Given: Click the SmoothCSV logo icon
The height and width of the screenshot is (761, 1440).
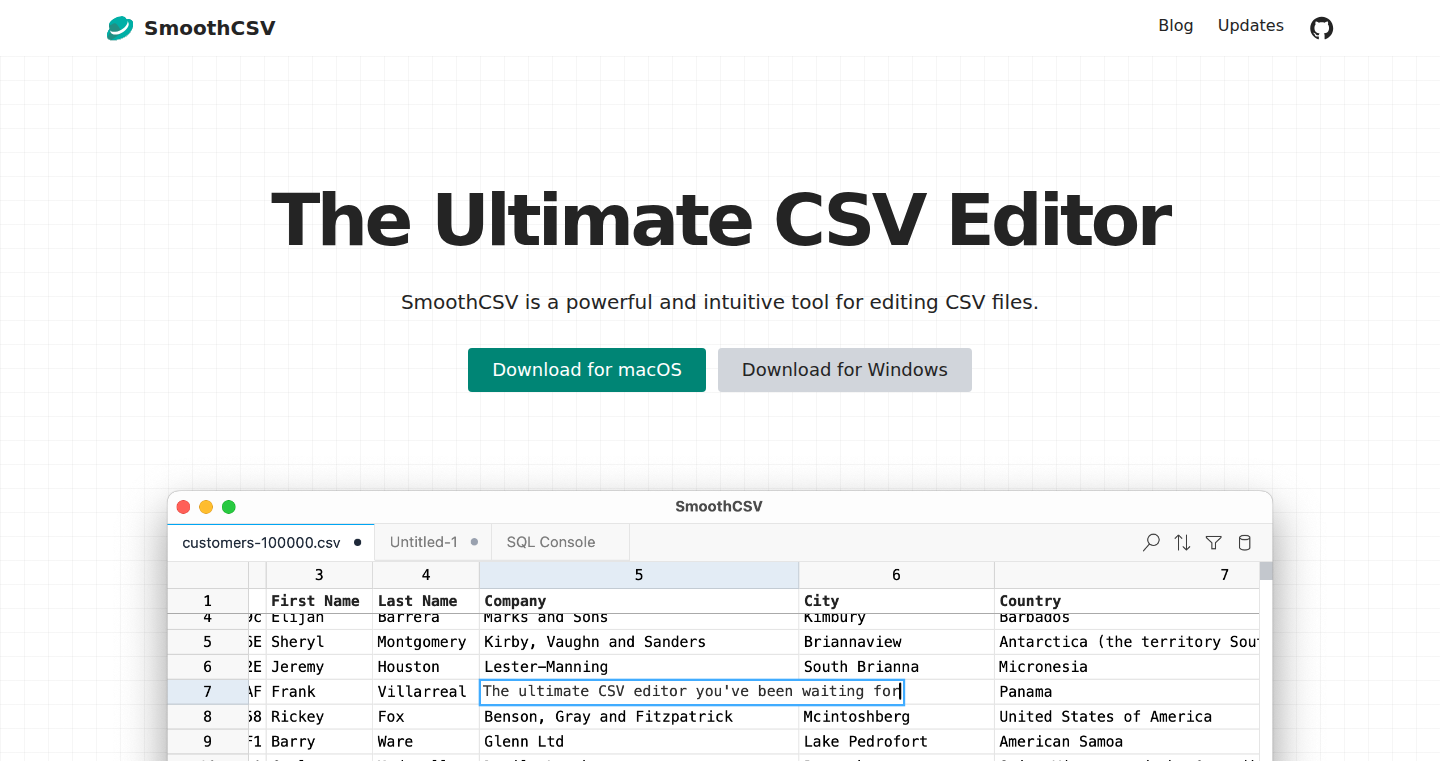Looking at the screenshot, I should (120, 28).
